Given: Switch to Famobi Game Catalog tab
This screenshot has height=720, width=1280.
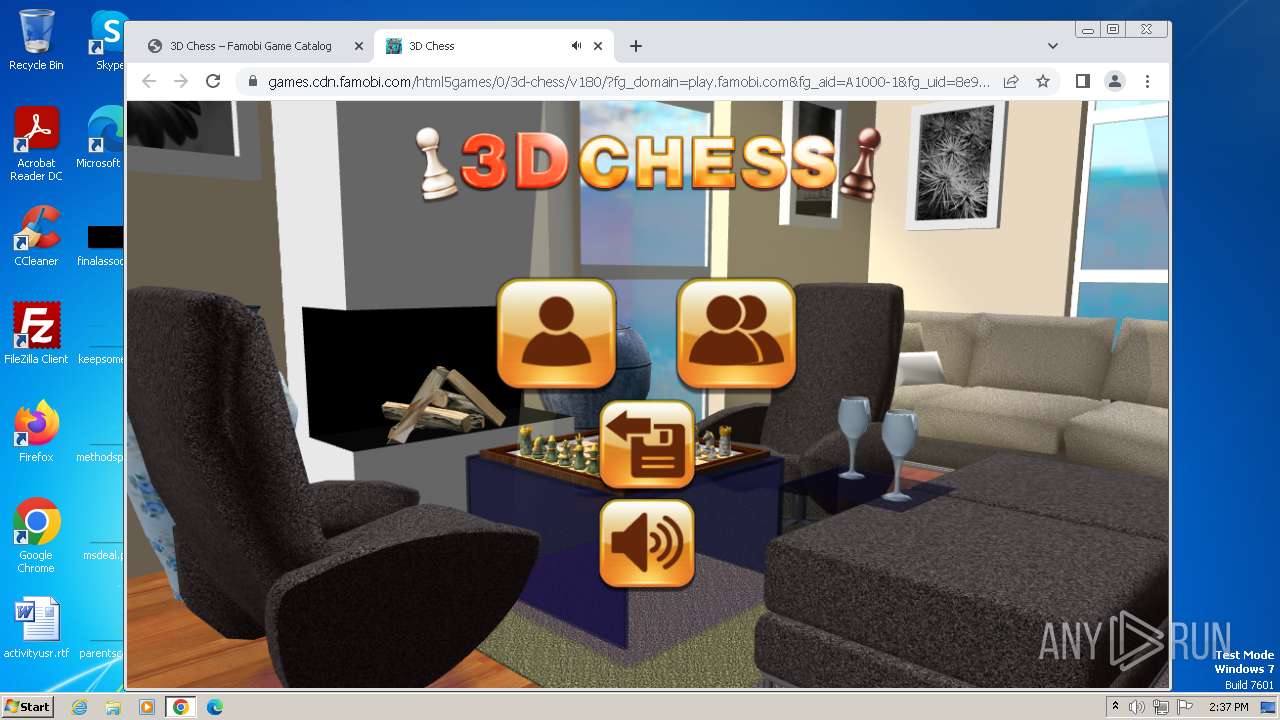Looking at the screenshot, I should point(251,46).
